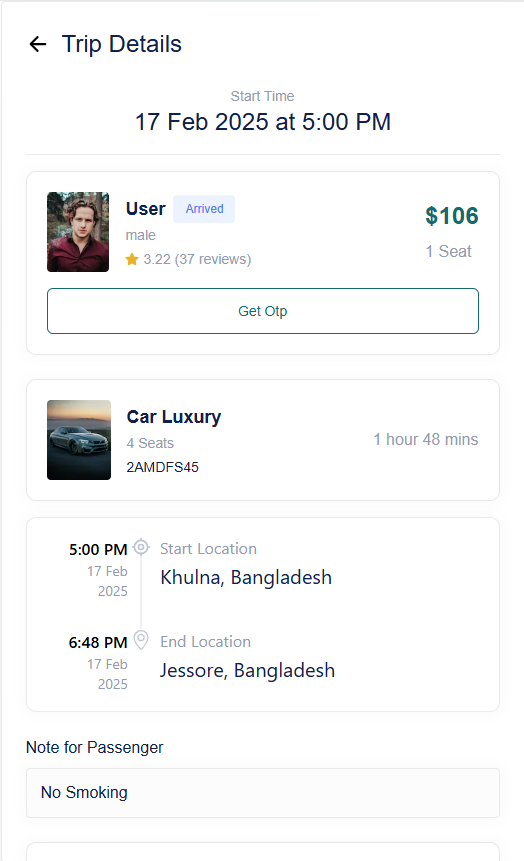Viewport: 524px width, 861px height.
Task: Click the User passenger name
Action: point(146,209)
